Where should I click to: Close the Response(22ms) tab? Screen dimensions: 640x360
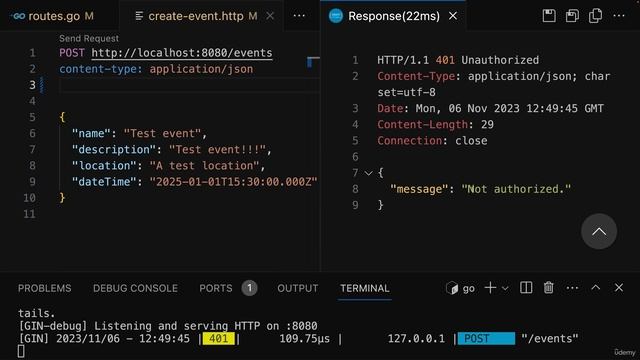click(x=453, y=16)
